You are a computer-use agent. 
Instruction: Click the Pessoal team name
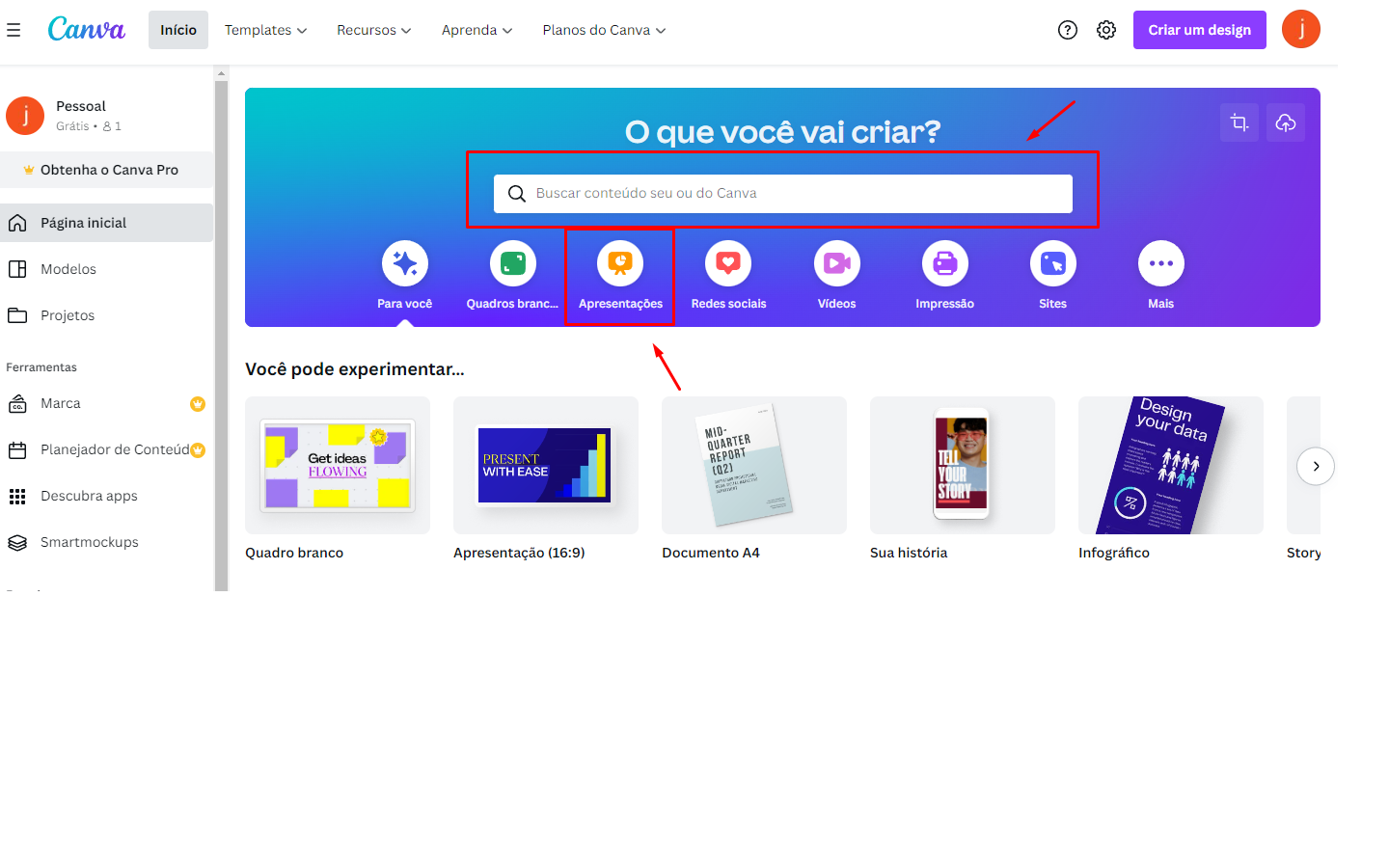click(81, 106)
